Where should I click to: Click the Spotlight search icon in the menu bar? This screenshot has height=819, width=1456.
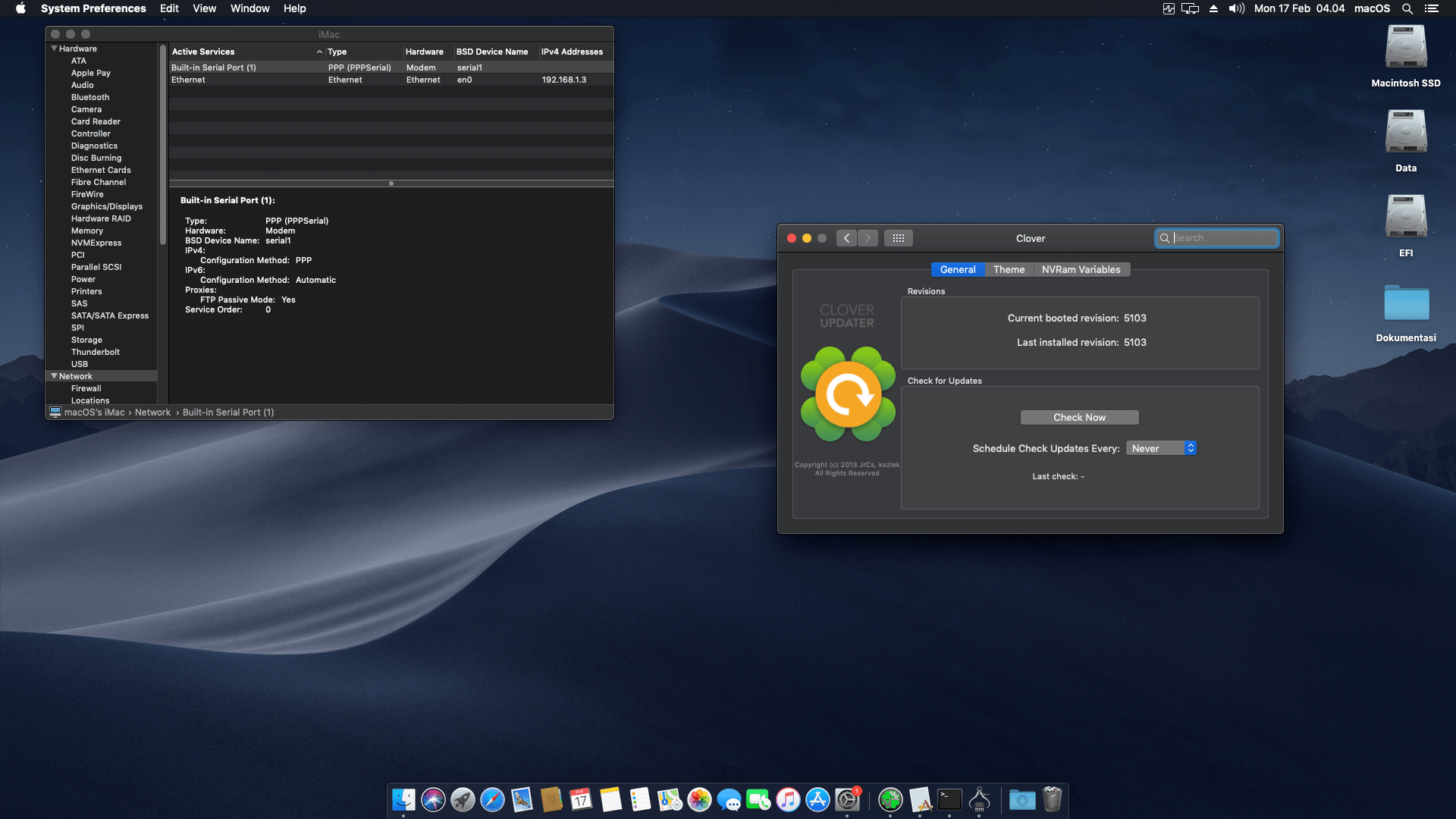[1407, 8]
